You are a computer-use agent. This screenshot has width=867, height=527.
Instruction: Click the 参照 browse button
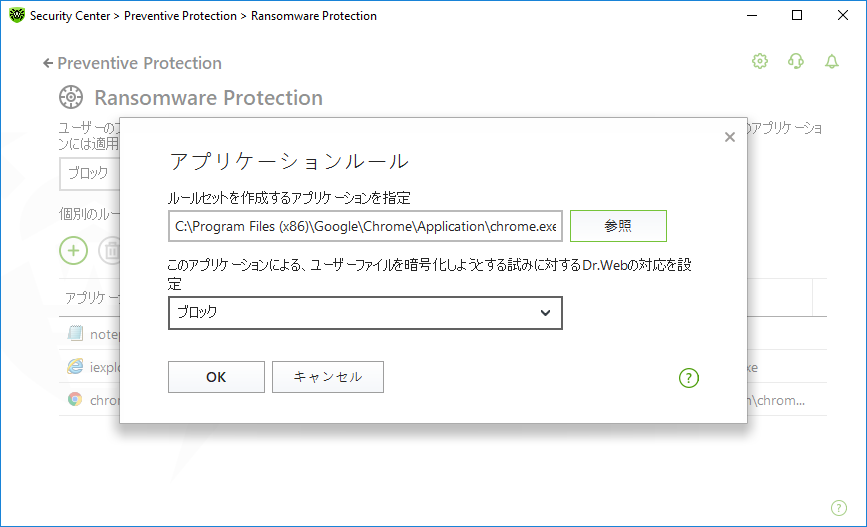tap(618, 226)
